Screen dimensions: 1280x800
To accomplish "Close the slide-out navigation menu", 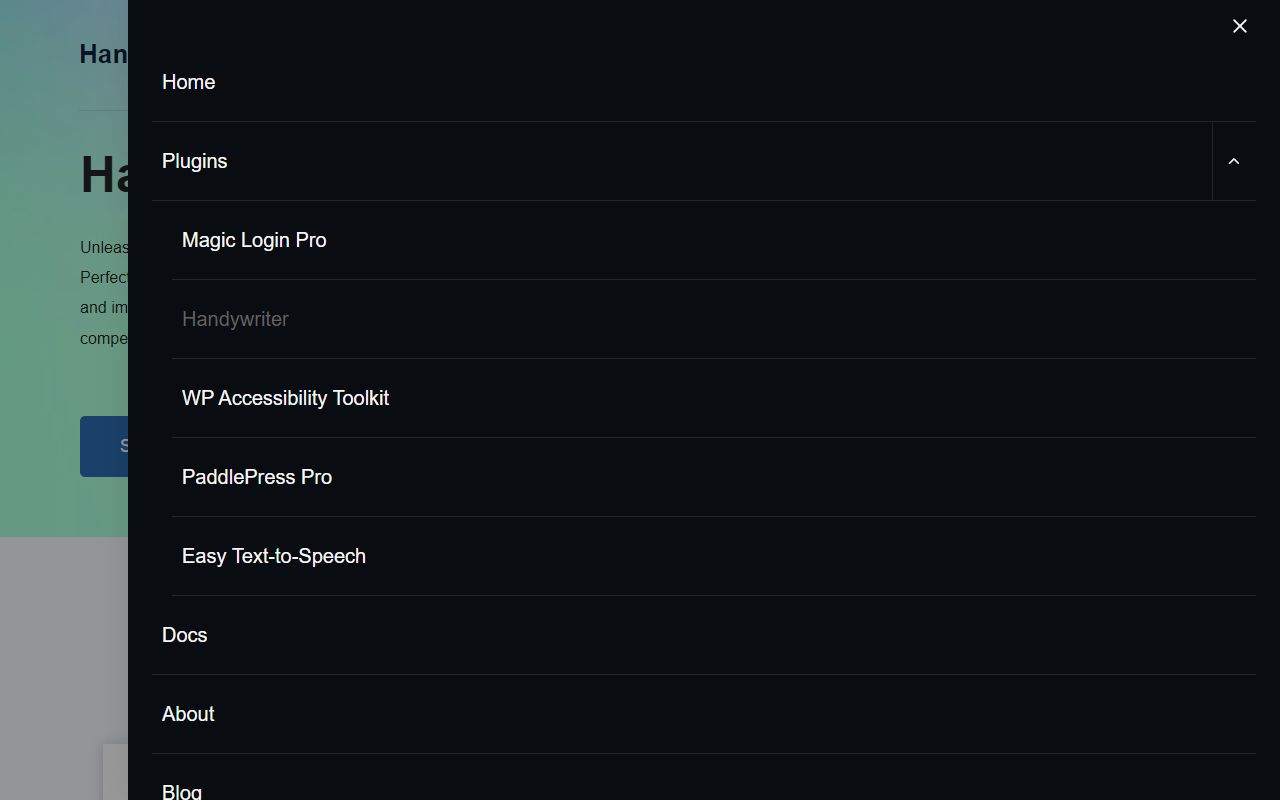I will click(x=1239, y=26).
